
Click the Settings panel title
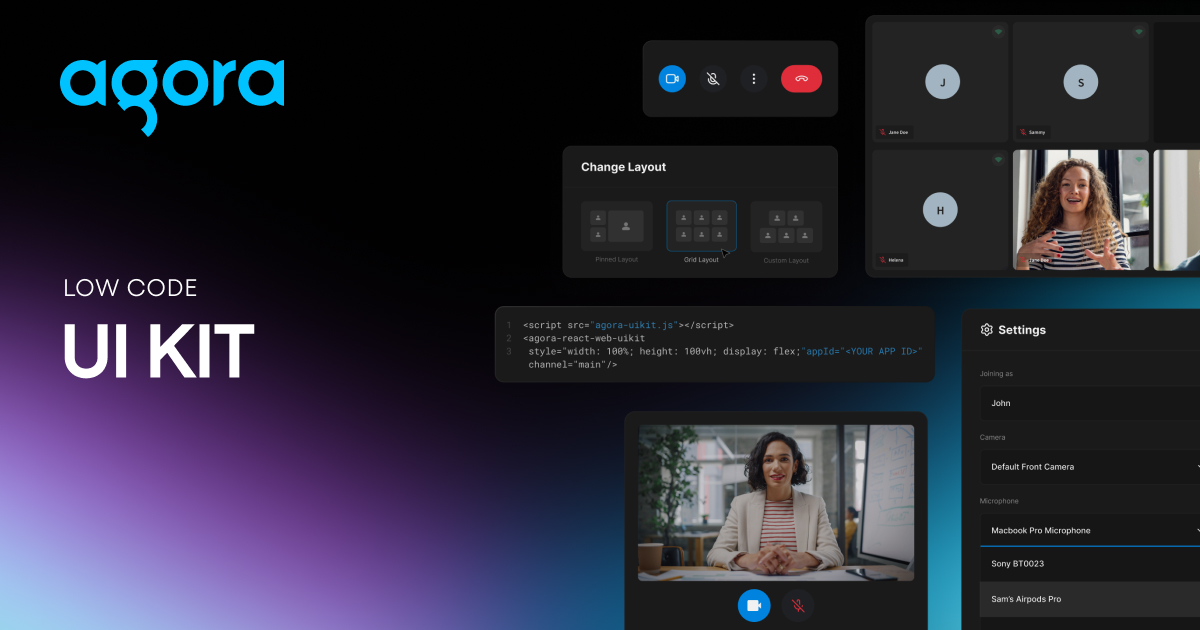coord(1022,330)
